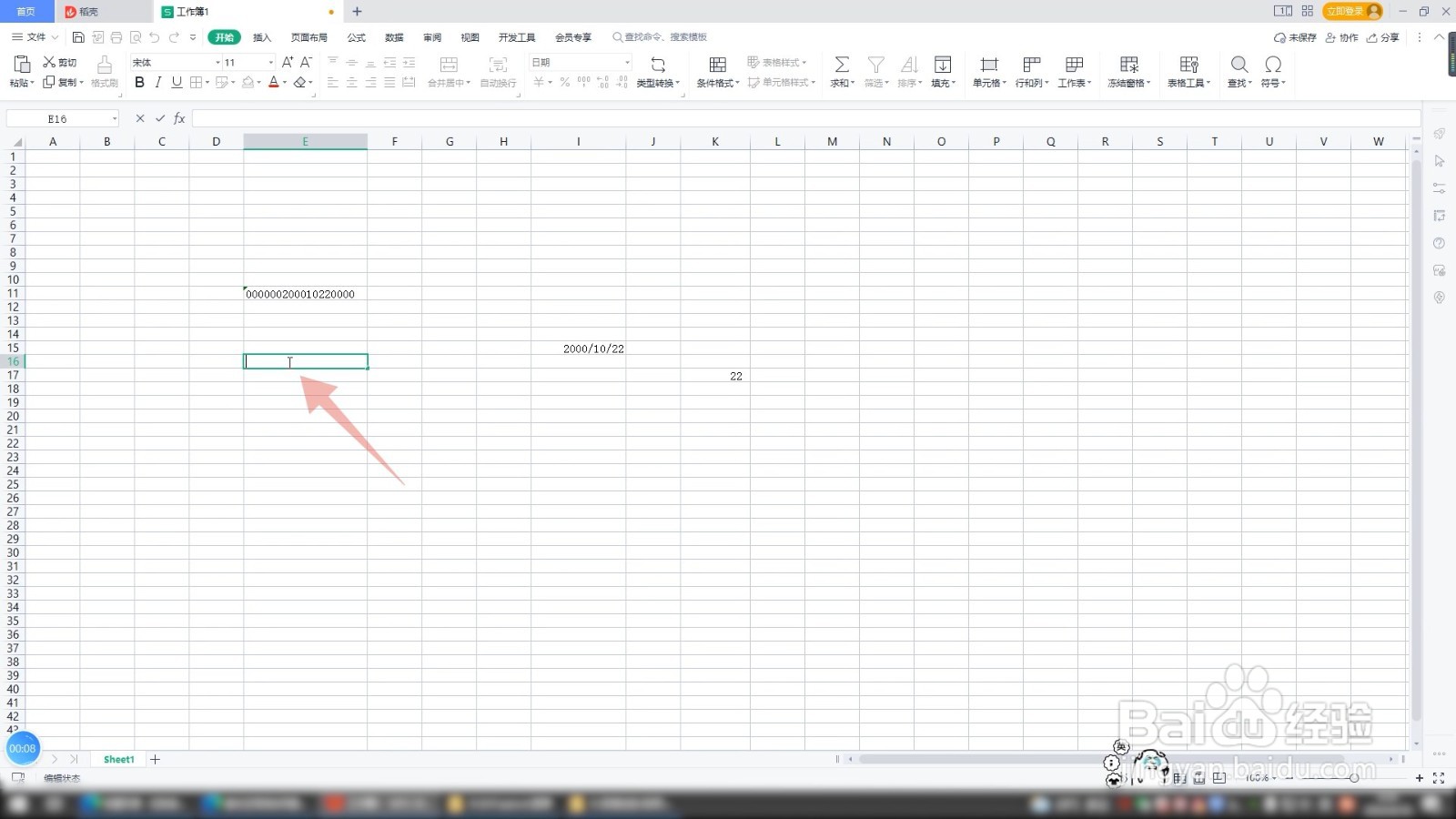
Task: Click the font color red A button
Action: click(273, 82)
